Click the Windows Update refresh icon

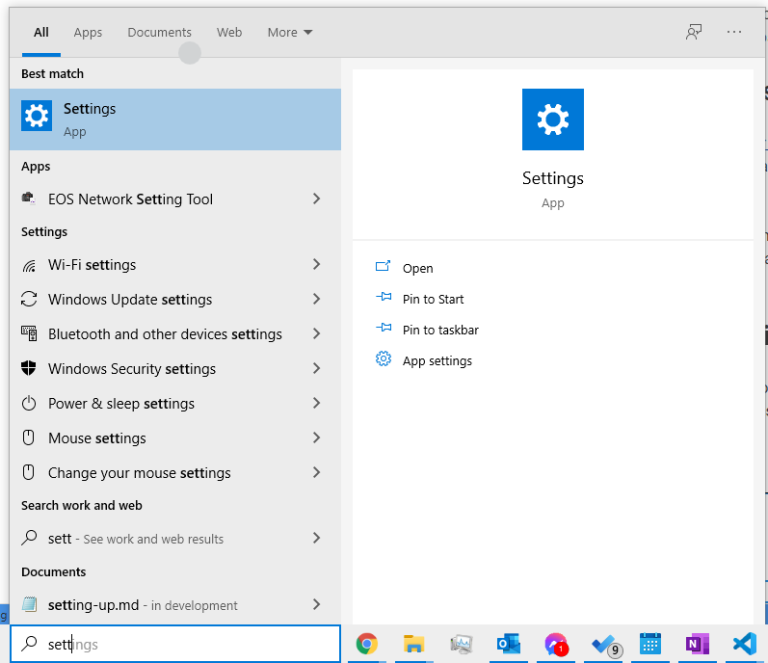click(x=29, y=299)
